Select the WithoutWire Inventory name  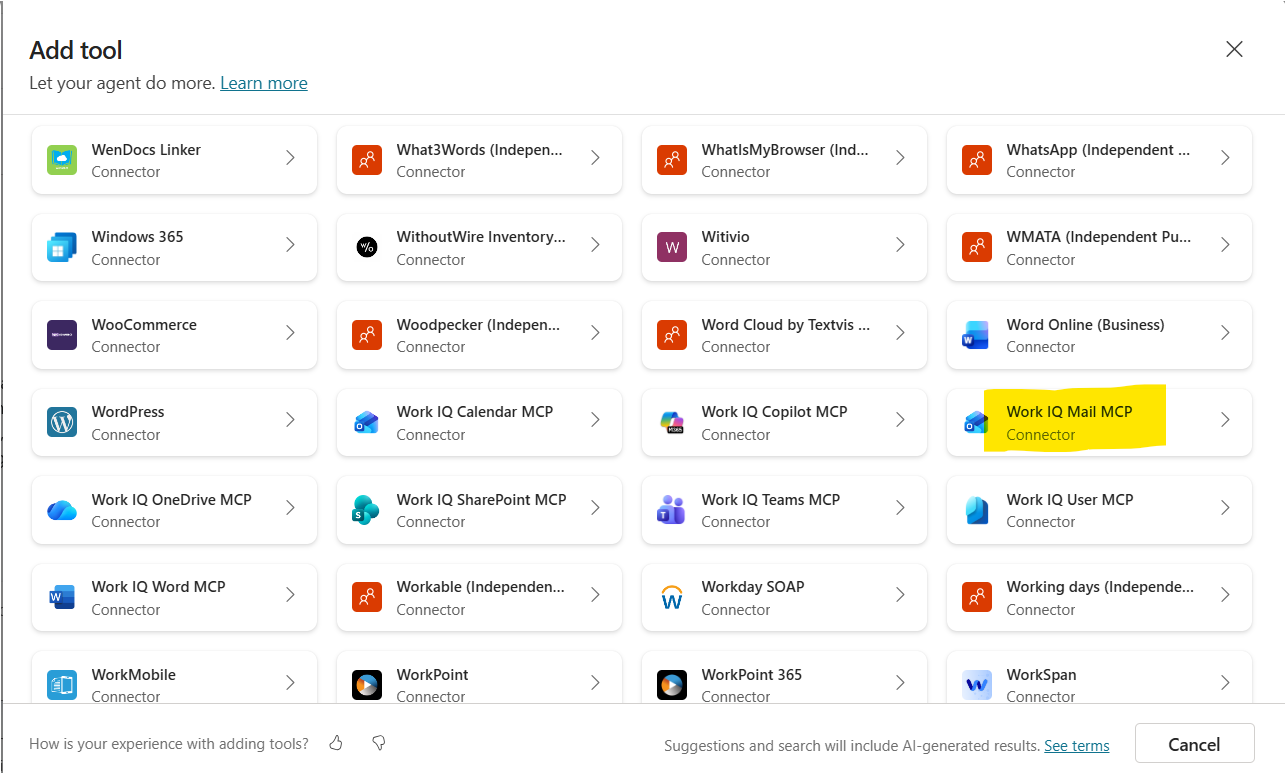point(481,237)
